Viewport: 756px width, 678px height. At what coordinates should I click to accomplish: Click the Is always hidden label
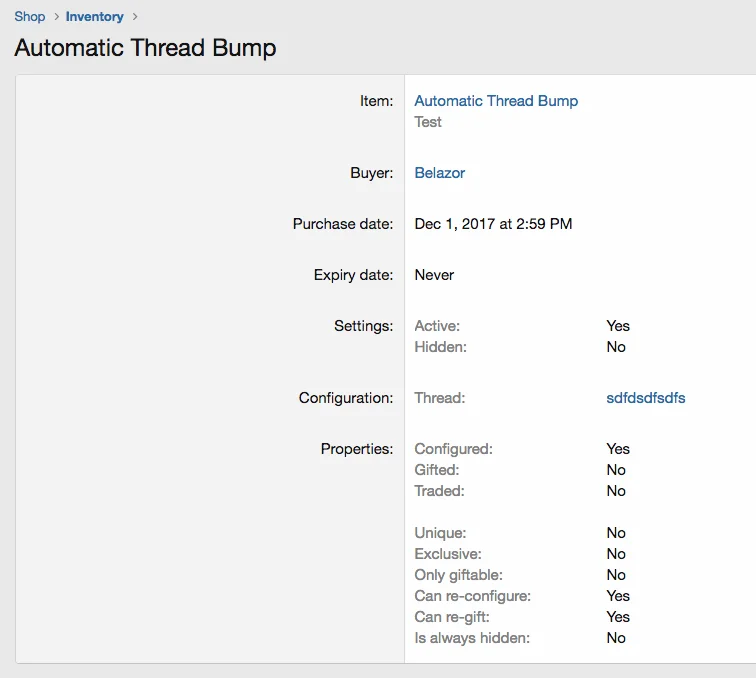tap(472, 638)
